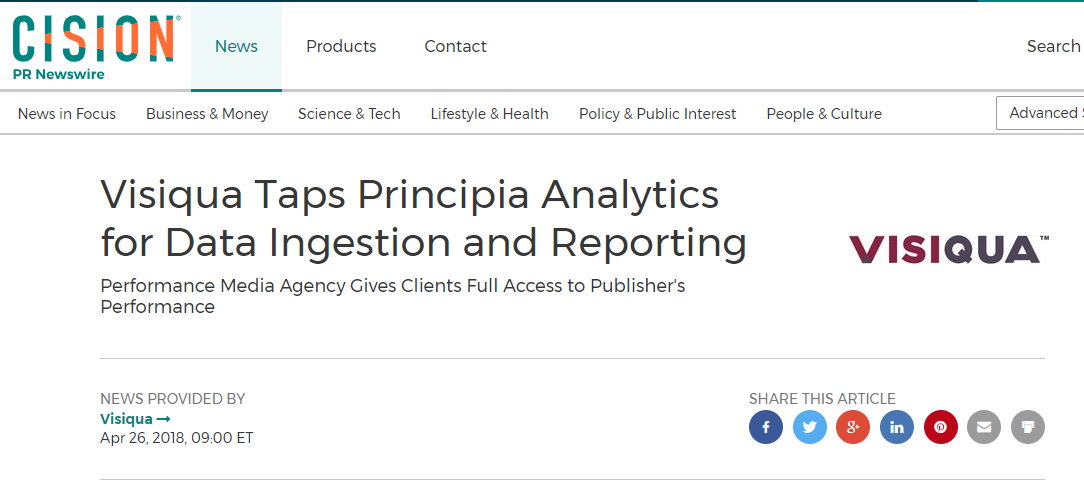The height and width of the screenshot is (481, 1084).
Task: Open People & Culture category
Action: point(824,114)
